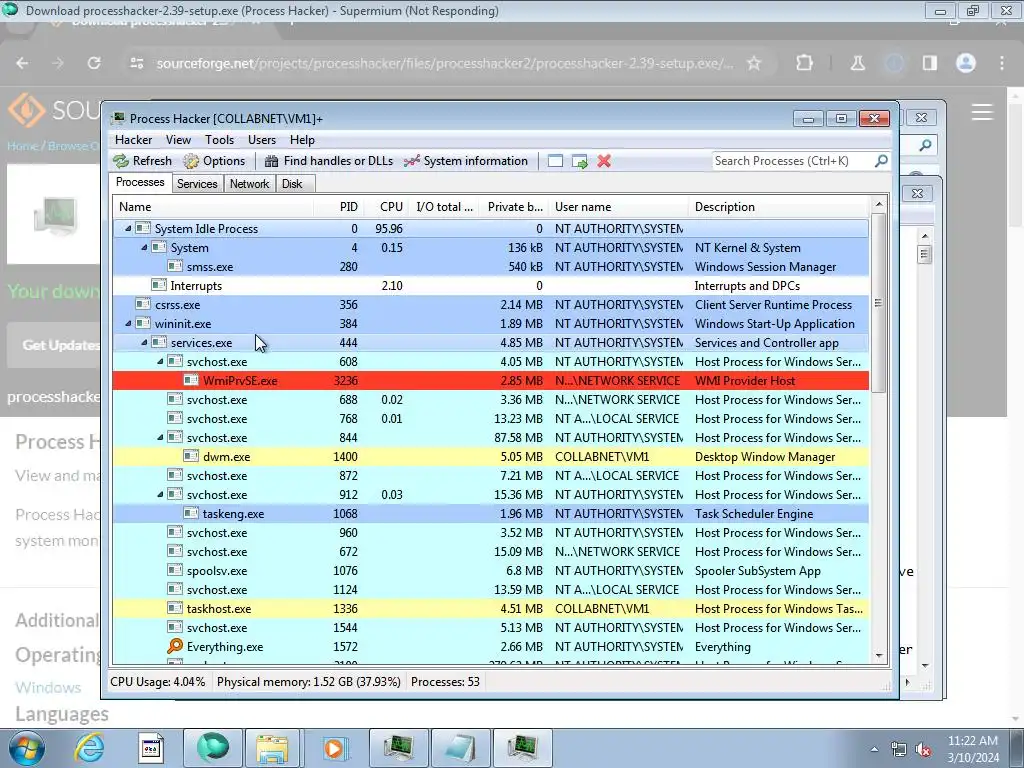Image resolution: width=1024 pixels, height=768 pixels.
Task: Open the browser extensions puzzle icon
Action: click(805, 63)
